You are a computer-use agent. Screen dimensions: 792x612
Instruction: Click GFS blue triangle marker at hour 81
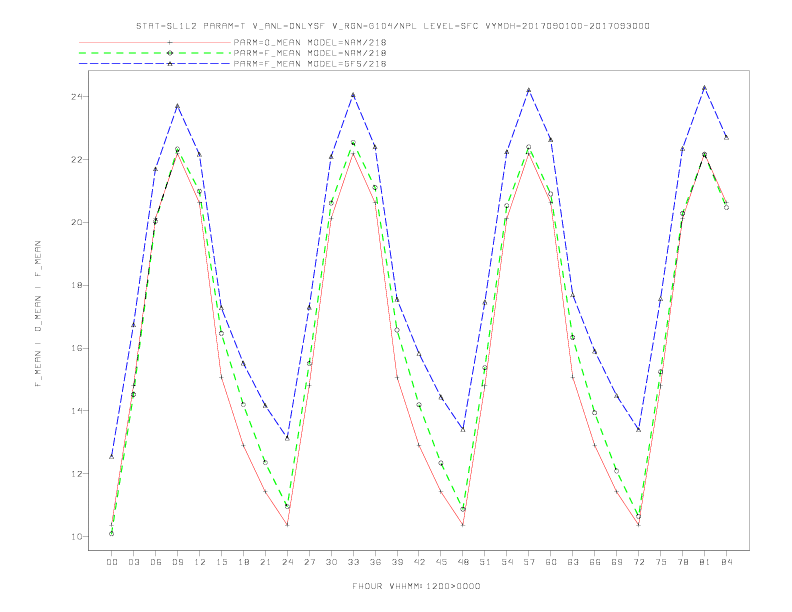pyautogui.click(x=705, y=88)
